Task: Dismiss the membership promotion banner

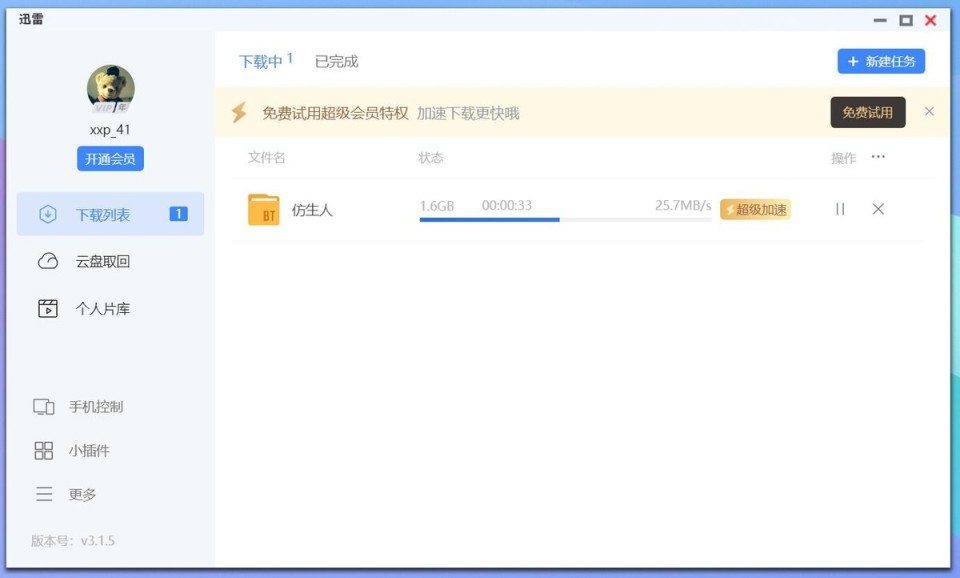Action: 929,112
